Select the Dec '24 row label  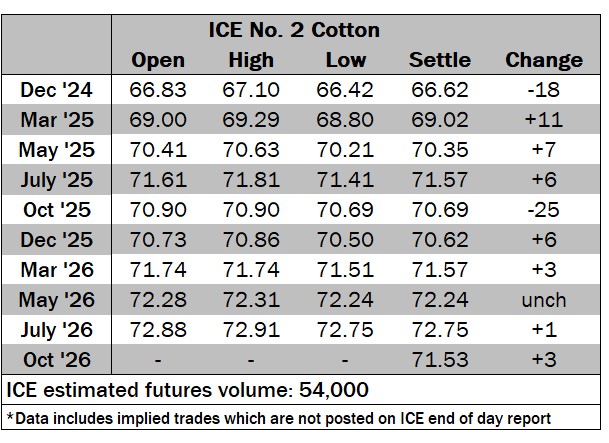pos(57,91)
